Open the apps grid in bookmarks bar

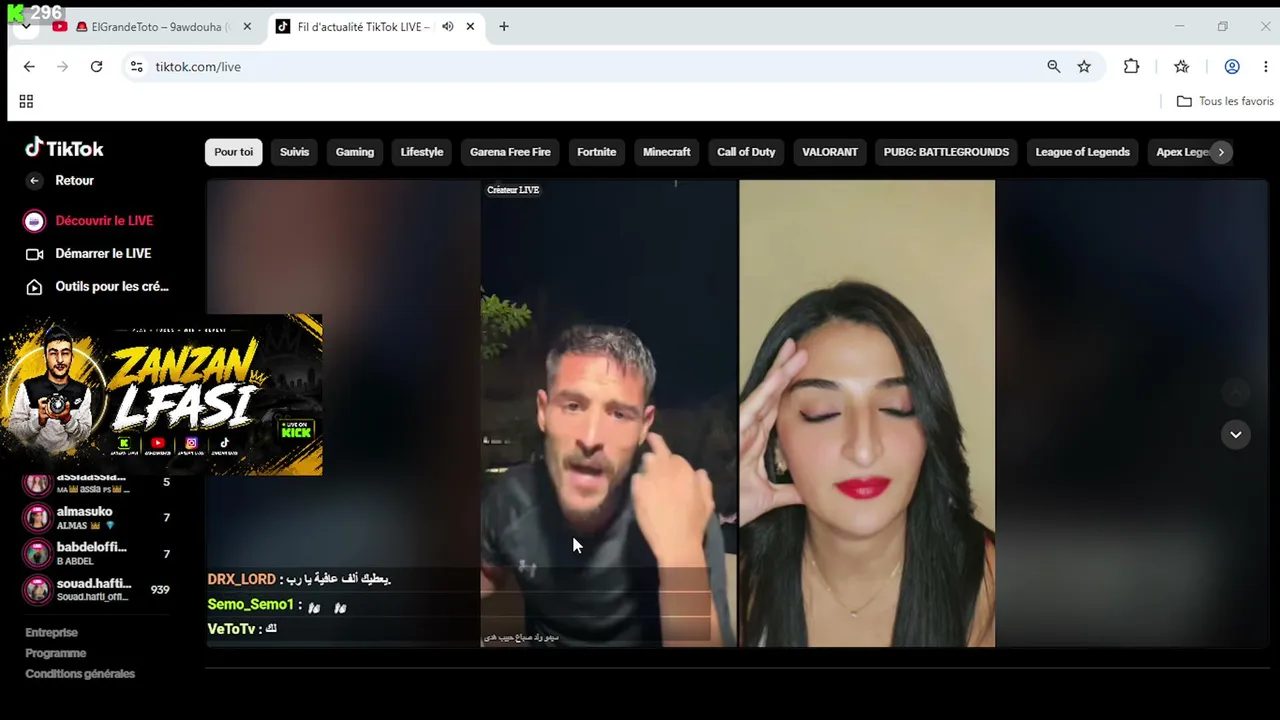tap(26, 101)
